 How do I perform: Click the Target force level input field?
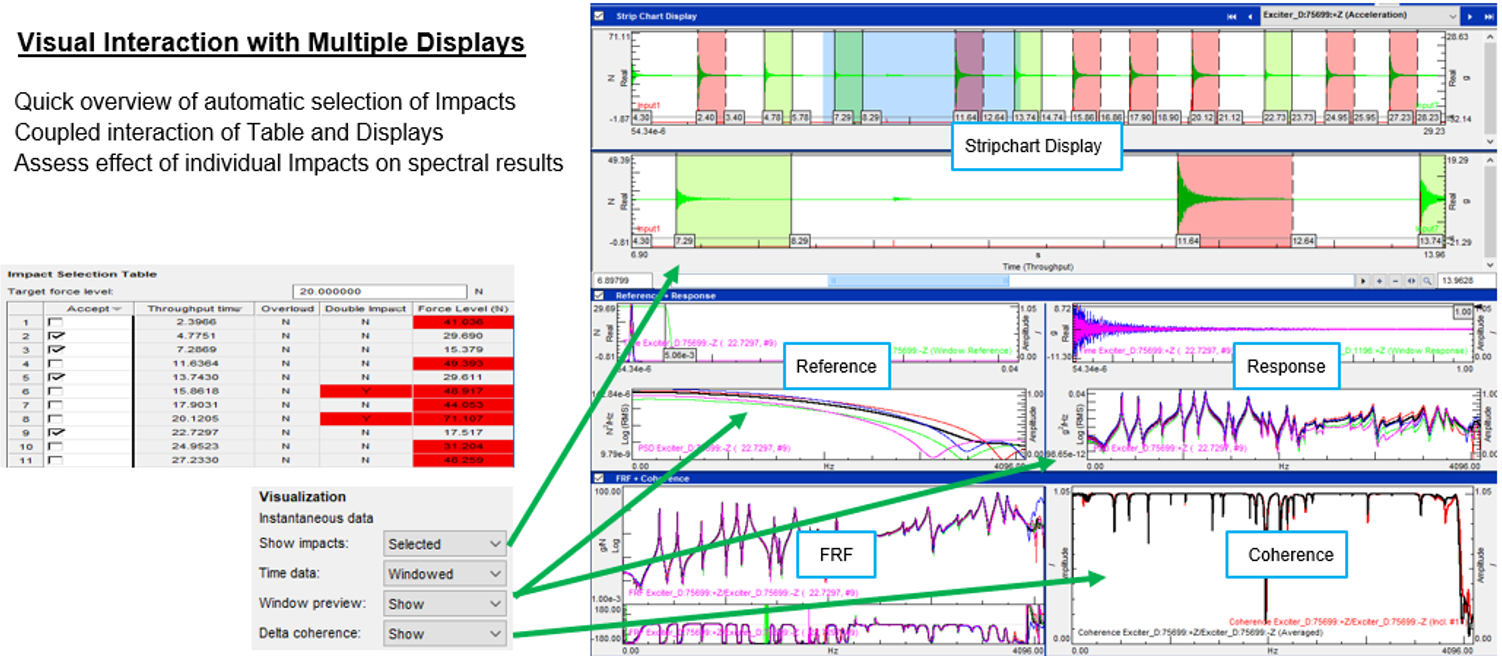click(379, 291)
